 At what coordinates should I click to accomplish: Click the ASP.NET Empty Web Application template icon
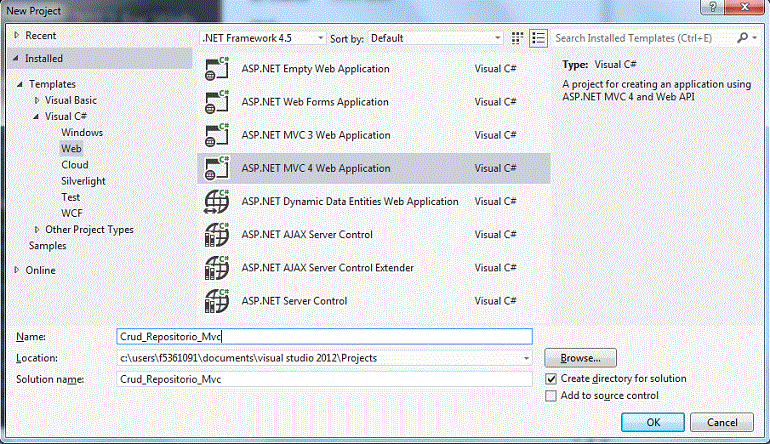tap(217, 69)
